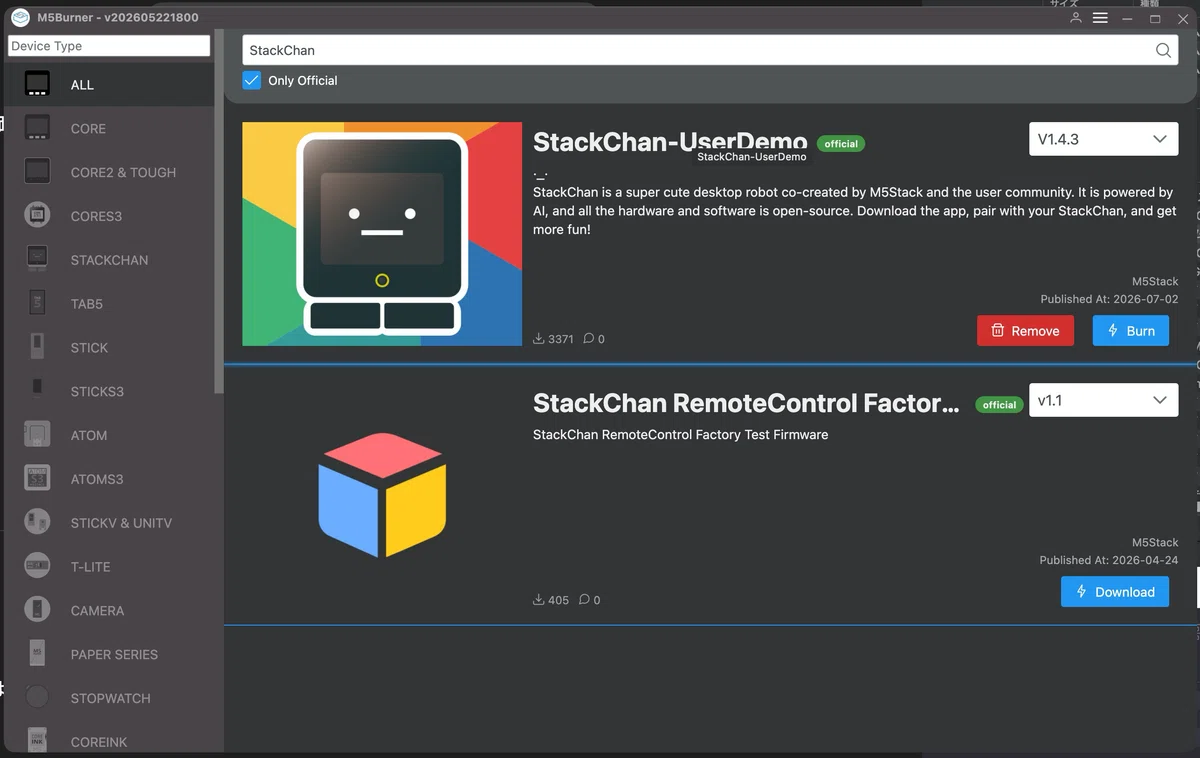Select the STICKV & UNITV device icon
Viewport: 1200px width, 758px height.
point(37,522)
